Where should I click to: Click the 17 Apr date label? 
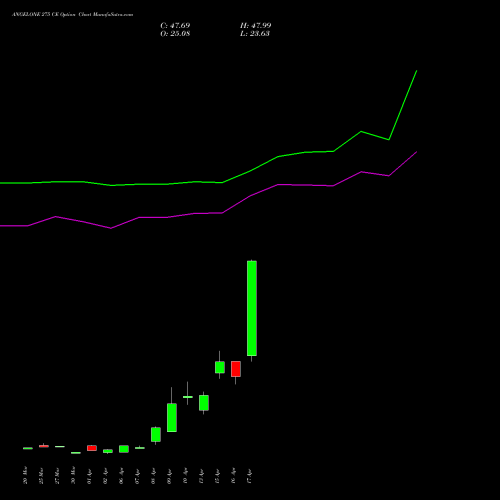pyautogui.click(x=249, y=476)
